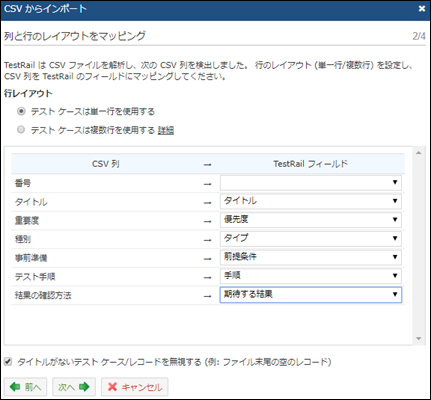Click the TestRail フィールド table header
Viewport: 431px width, 400px height.
[x=311, y=164]
